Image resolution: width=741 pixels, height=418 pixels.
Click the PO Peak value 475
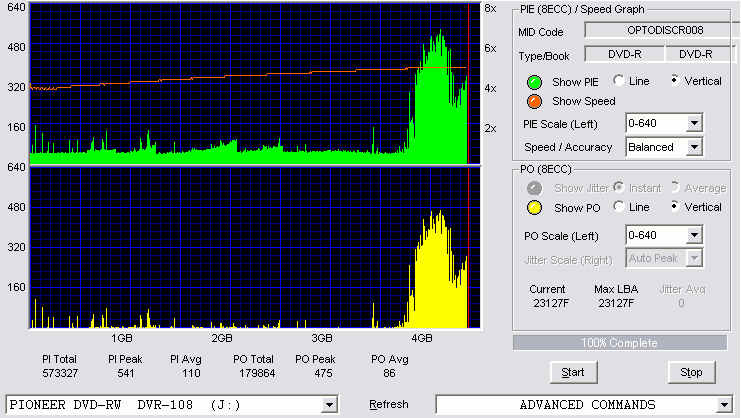click(323, 373)
